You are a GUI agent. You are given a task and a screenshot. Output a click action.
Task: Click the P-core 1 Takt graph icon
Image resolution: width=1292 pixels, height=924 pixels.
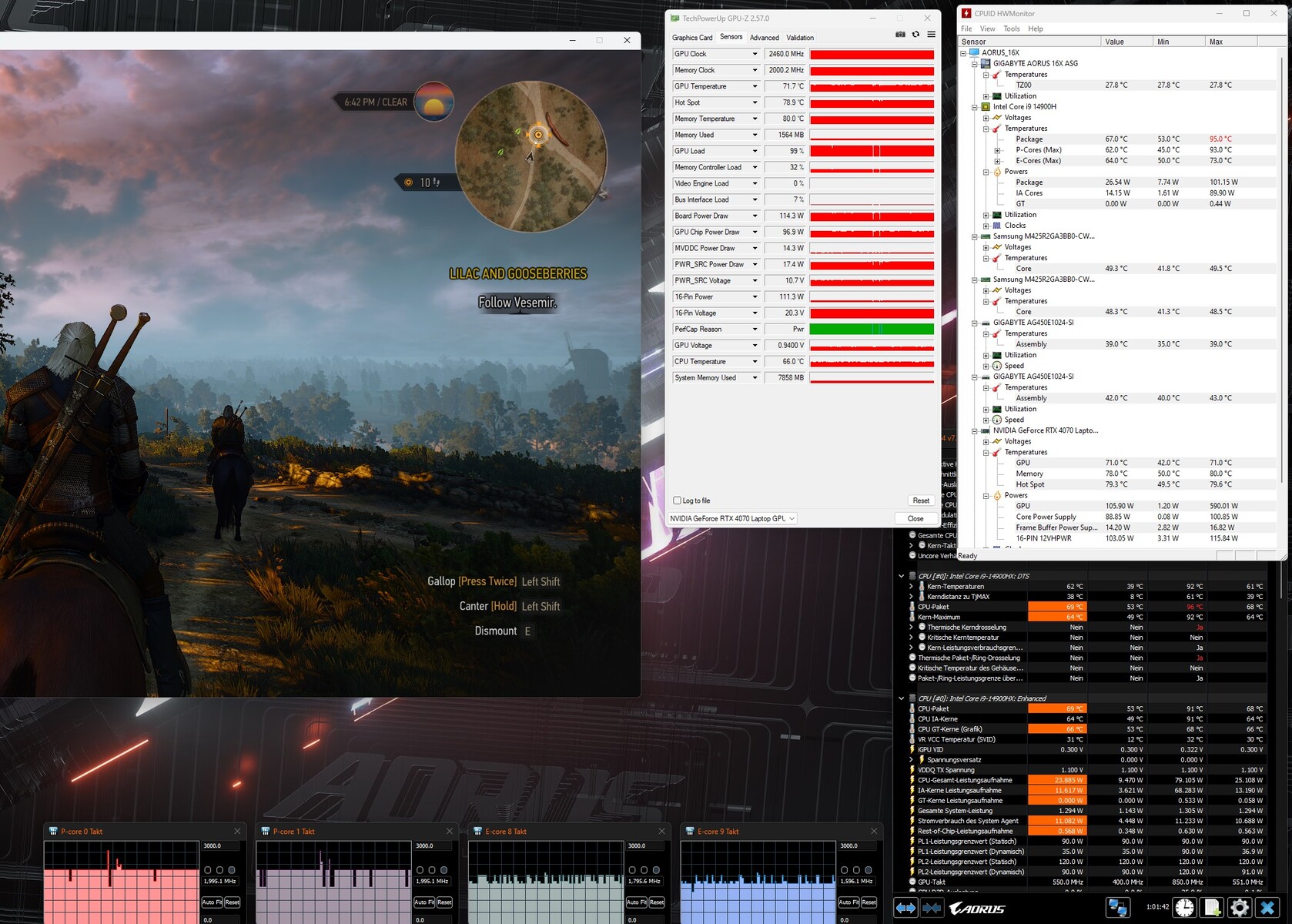(x=266, y=832)
